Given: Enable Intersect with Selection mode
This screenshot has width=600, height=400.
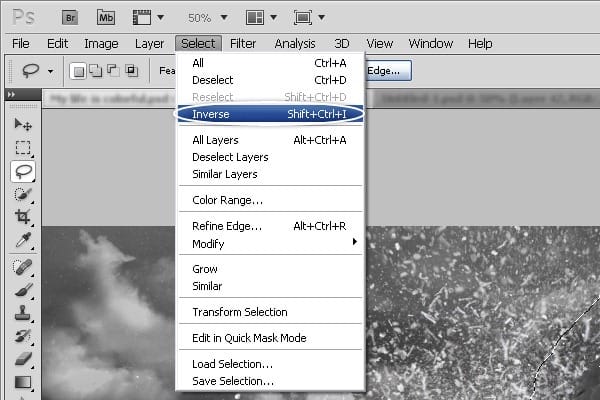Looking at the screenshot, I should pyautogui.click(x=131, y=71).
